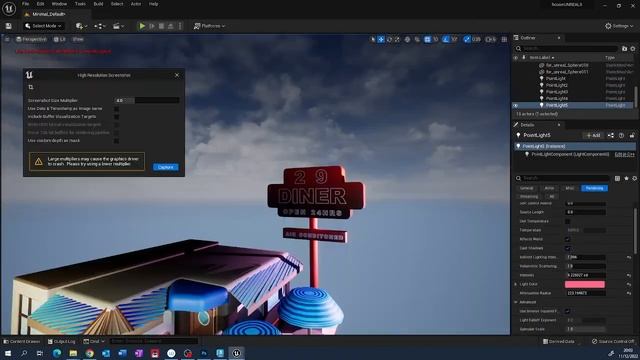Open the Cinematics clapperboard dropdown
This screenshot has width=640, height=360.
click(118, 26)
